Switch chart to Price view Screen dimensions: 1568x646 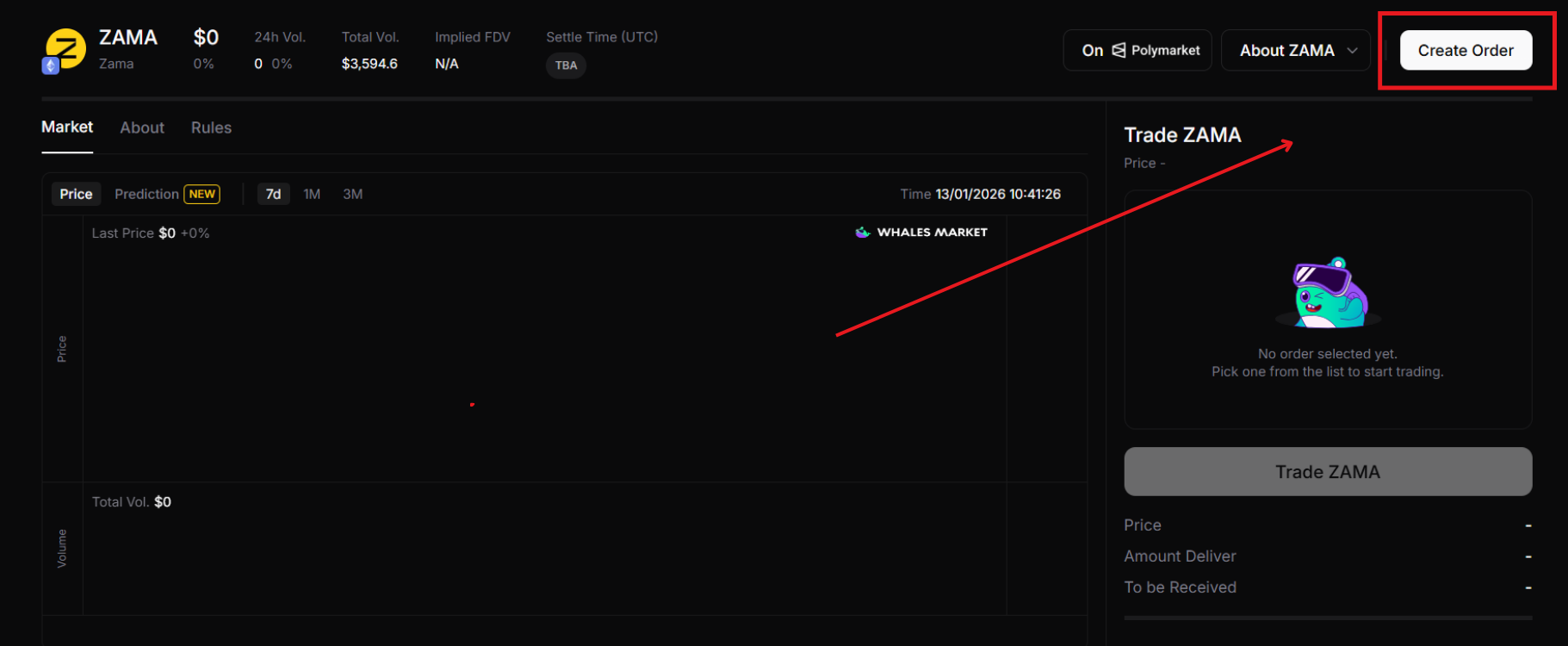(x=76, y=194)
